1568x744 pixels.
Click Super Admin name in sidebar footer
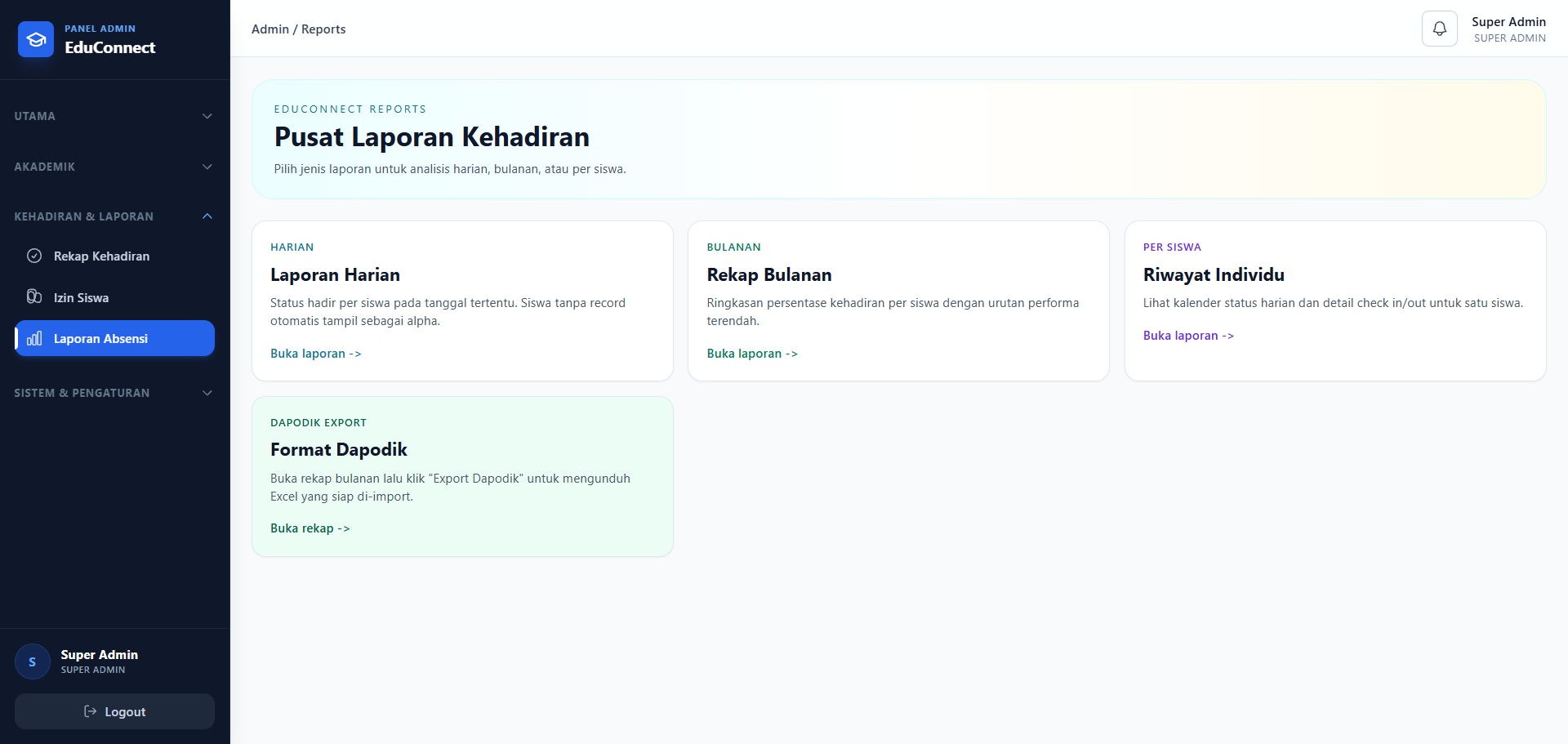pyautogui.click(x=100, y=655)
